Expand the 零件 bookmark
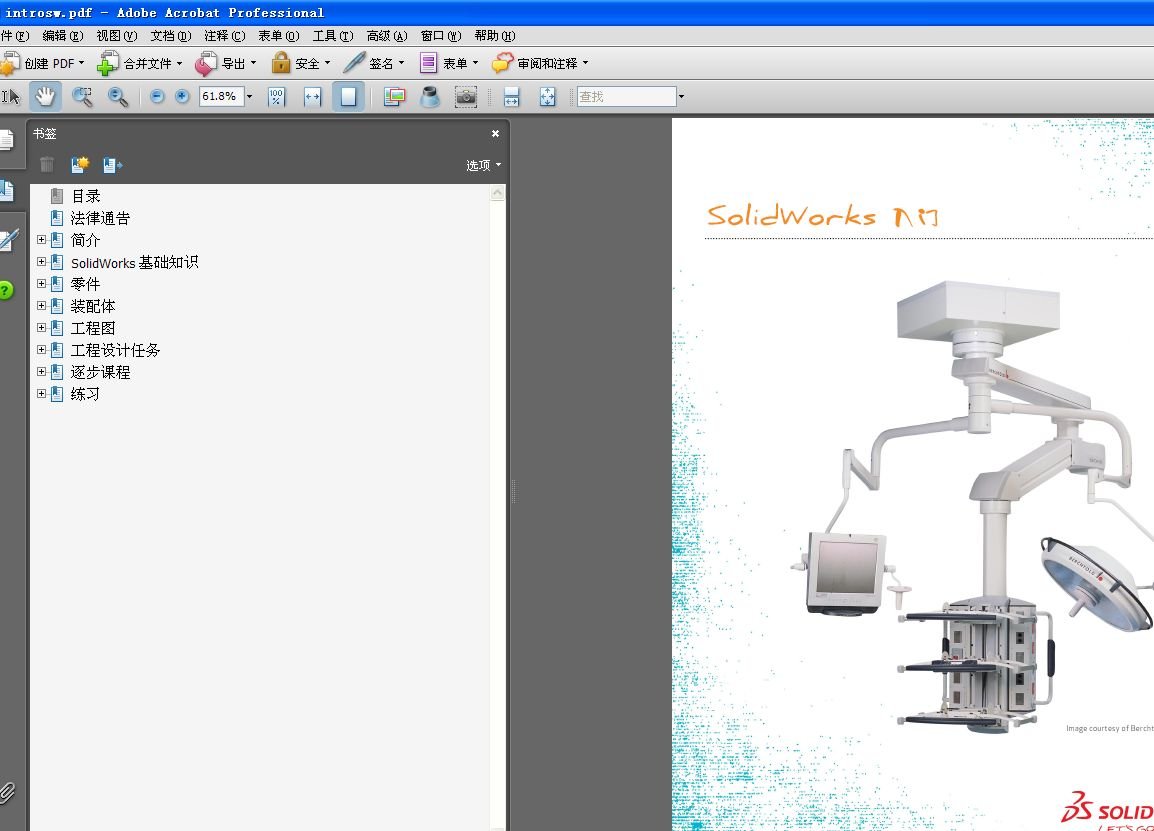The image size is (1154, 831). [x=40, y=284]
